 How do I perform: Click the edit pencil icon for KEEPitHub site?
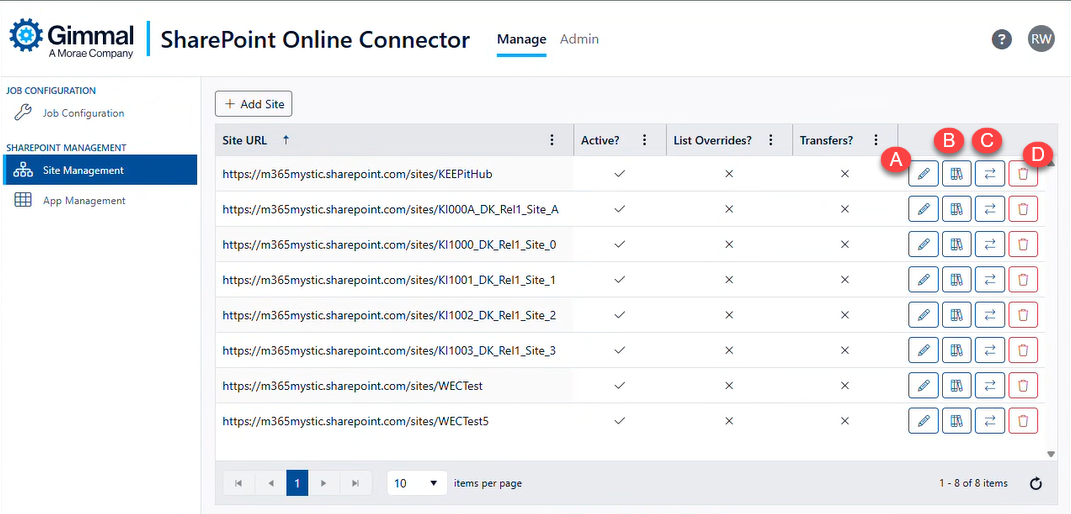pyautogui.click(x=923, y=174)
